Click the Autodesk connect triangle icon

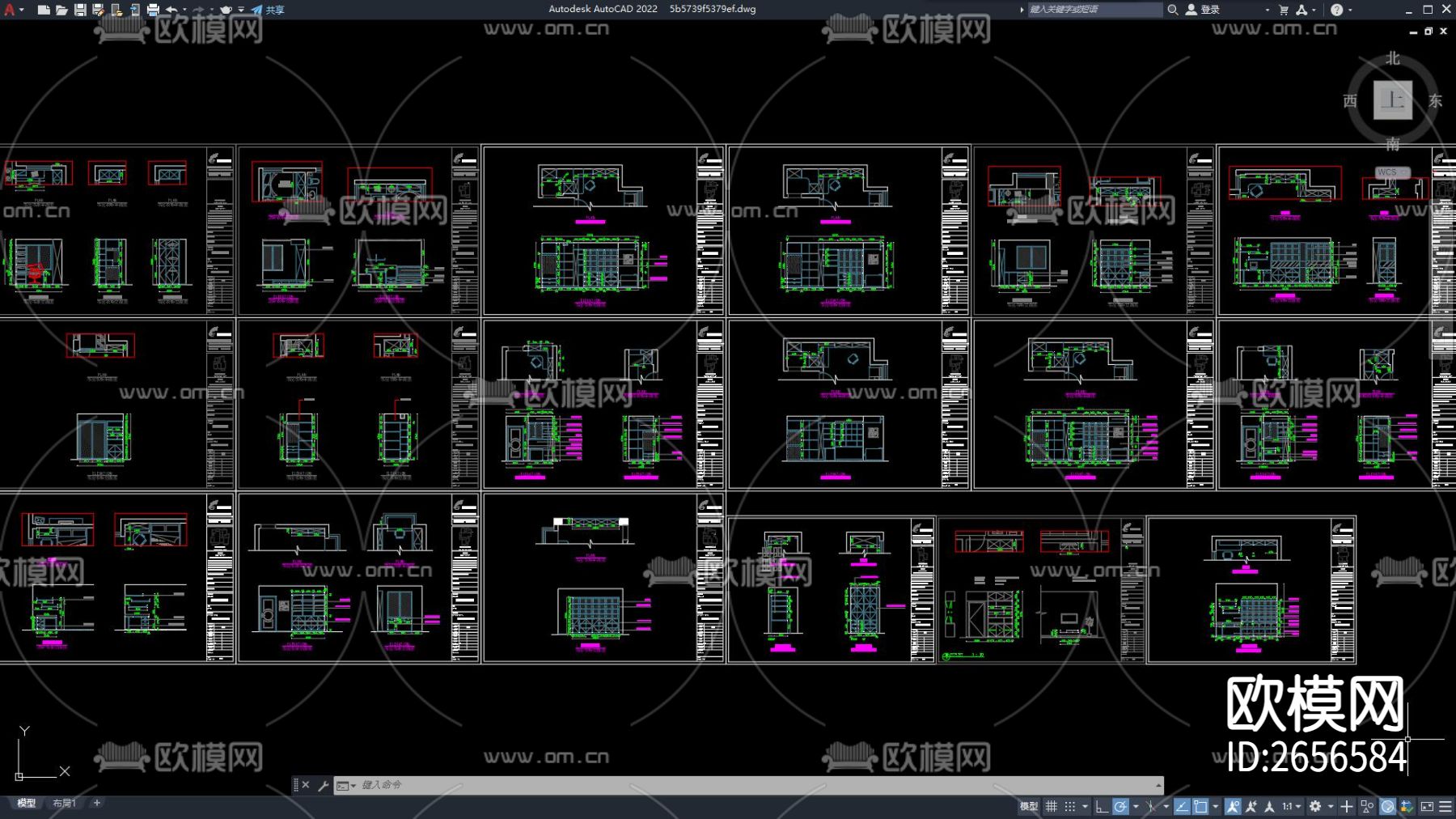[1302, 10]
